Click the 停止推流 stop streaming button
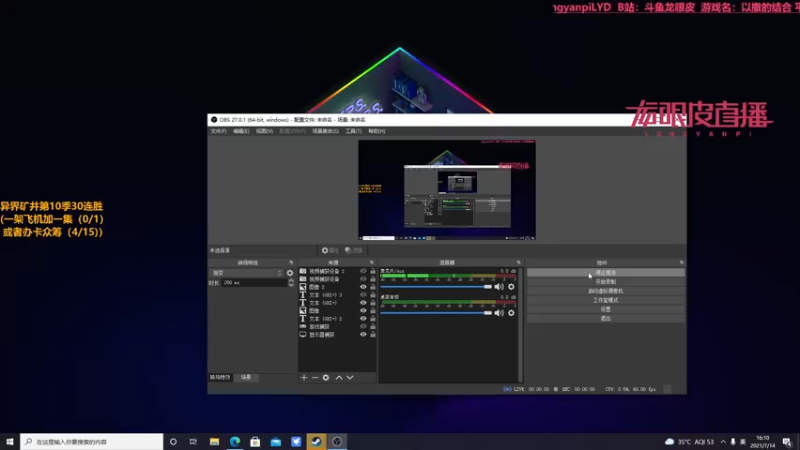This screenshot has height=450, width=800. click(x=606, y=272)
